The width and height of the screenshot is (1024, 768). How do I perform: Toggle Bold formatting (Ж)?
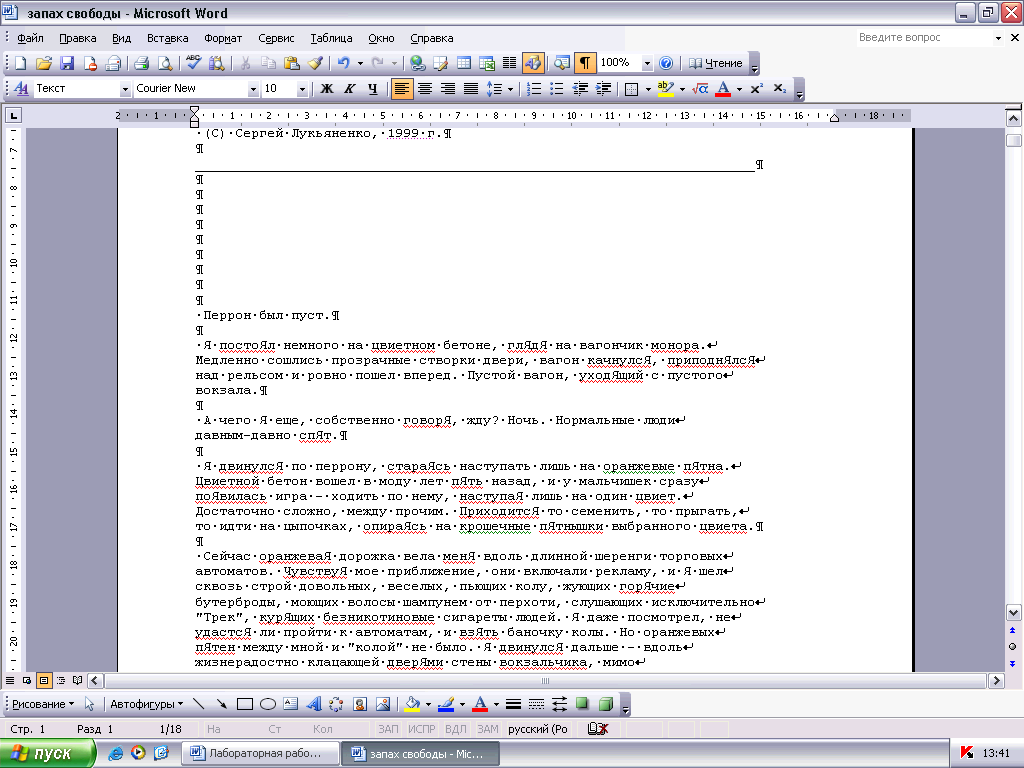[327, 89]
